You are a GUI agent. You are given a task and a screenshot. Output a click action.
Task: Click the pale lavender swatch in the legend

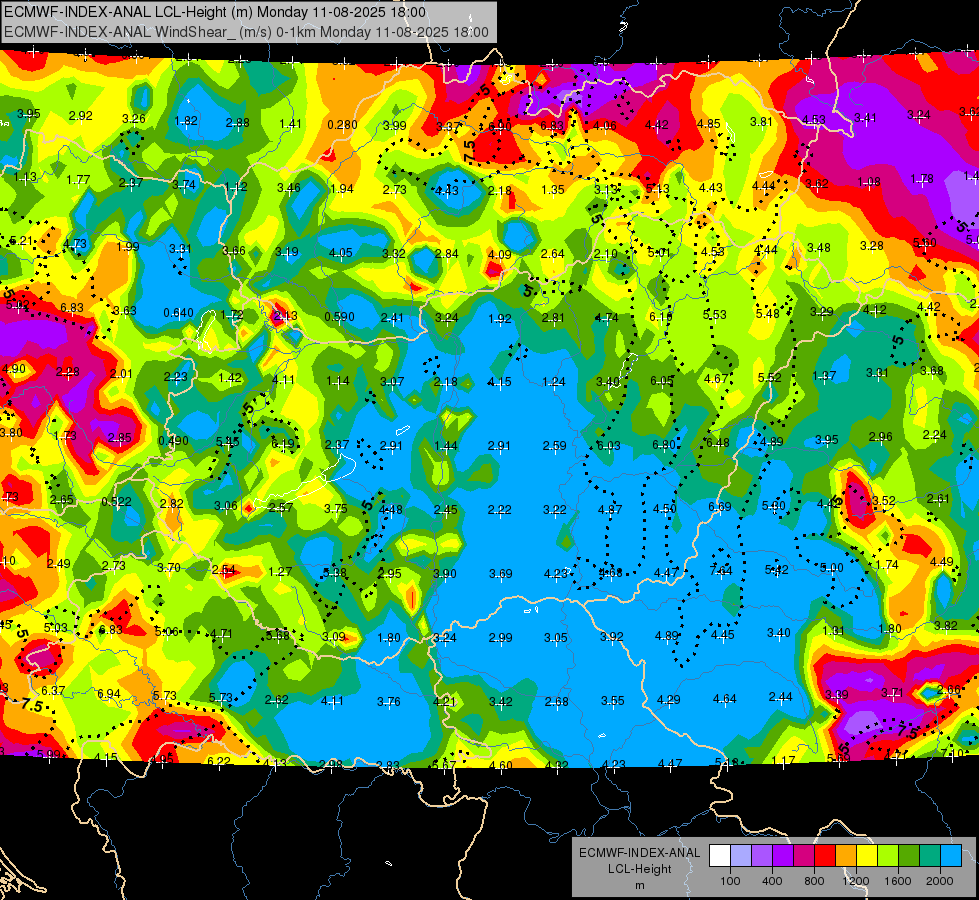[740, 856]
